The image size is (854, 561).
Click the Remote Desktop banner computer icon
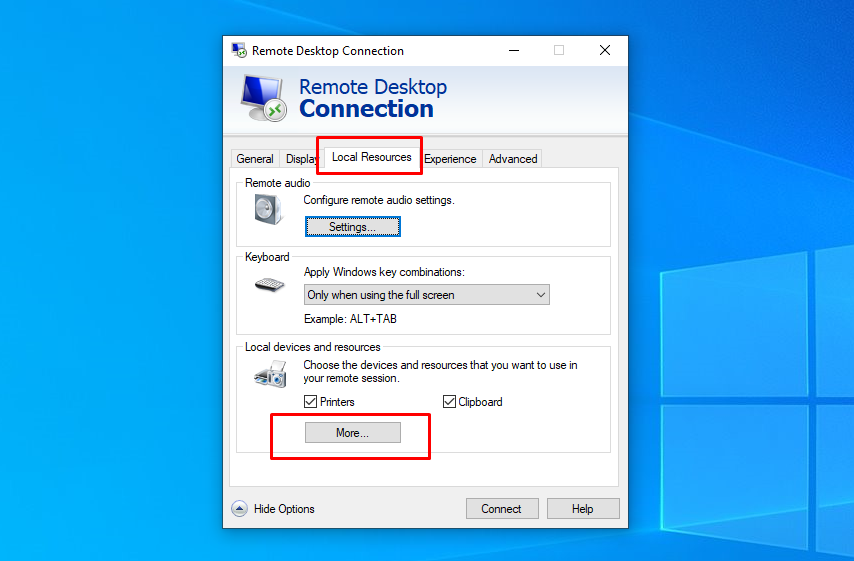(x=264, y=98)
